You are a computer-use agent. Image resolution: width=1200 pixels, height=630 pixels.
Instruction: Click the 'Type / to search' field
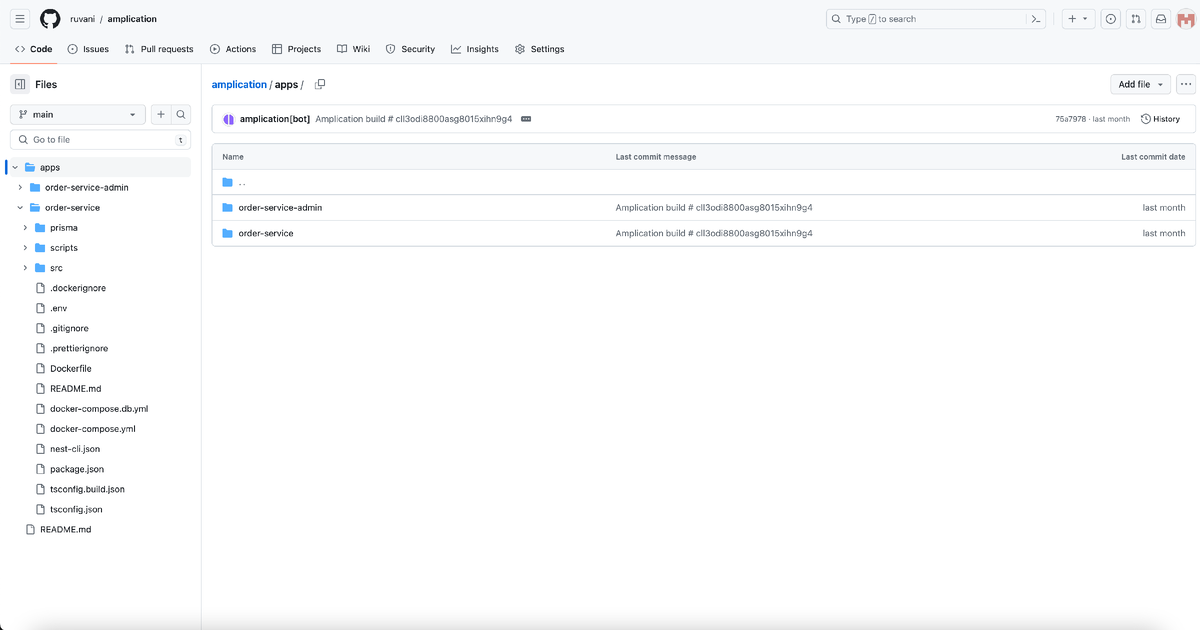pos(928,19)
